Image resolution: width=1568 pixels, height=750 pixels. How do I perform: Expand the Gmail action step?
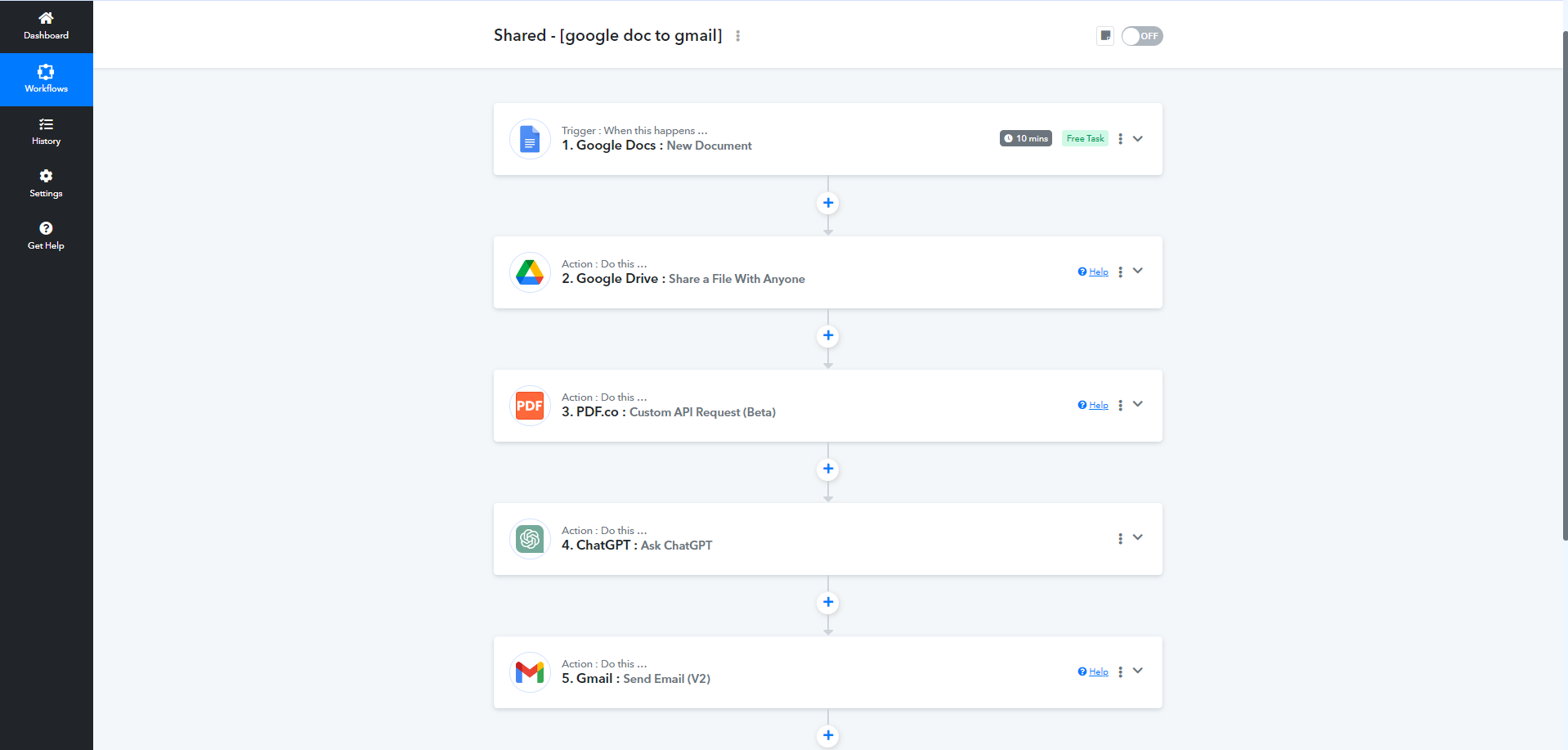[x=1138, y=671]
